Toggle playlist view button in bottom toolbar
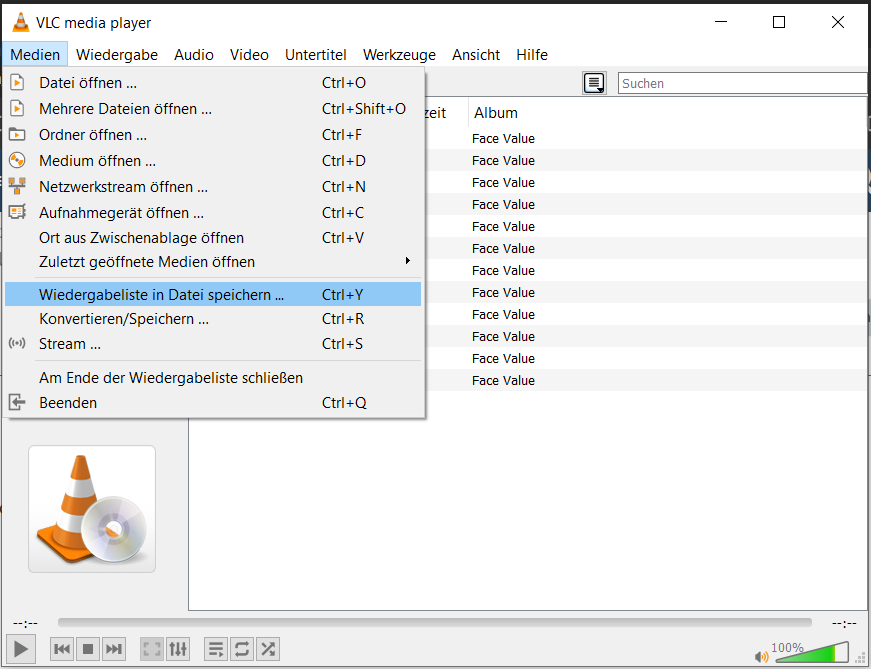Image resolution: width=871 pixels, height=669 pixels. coord(216,648)
